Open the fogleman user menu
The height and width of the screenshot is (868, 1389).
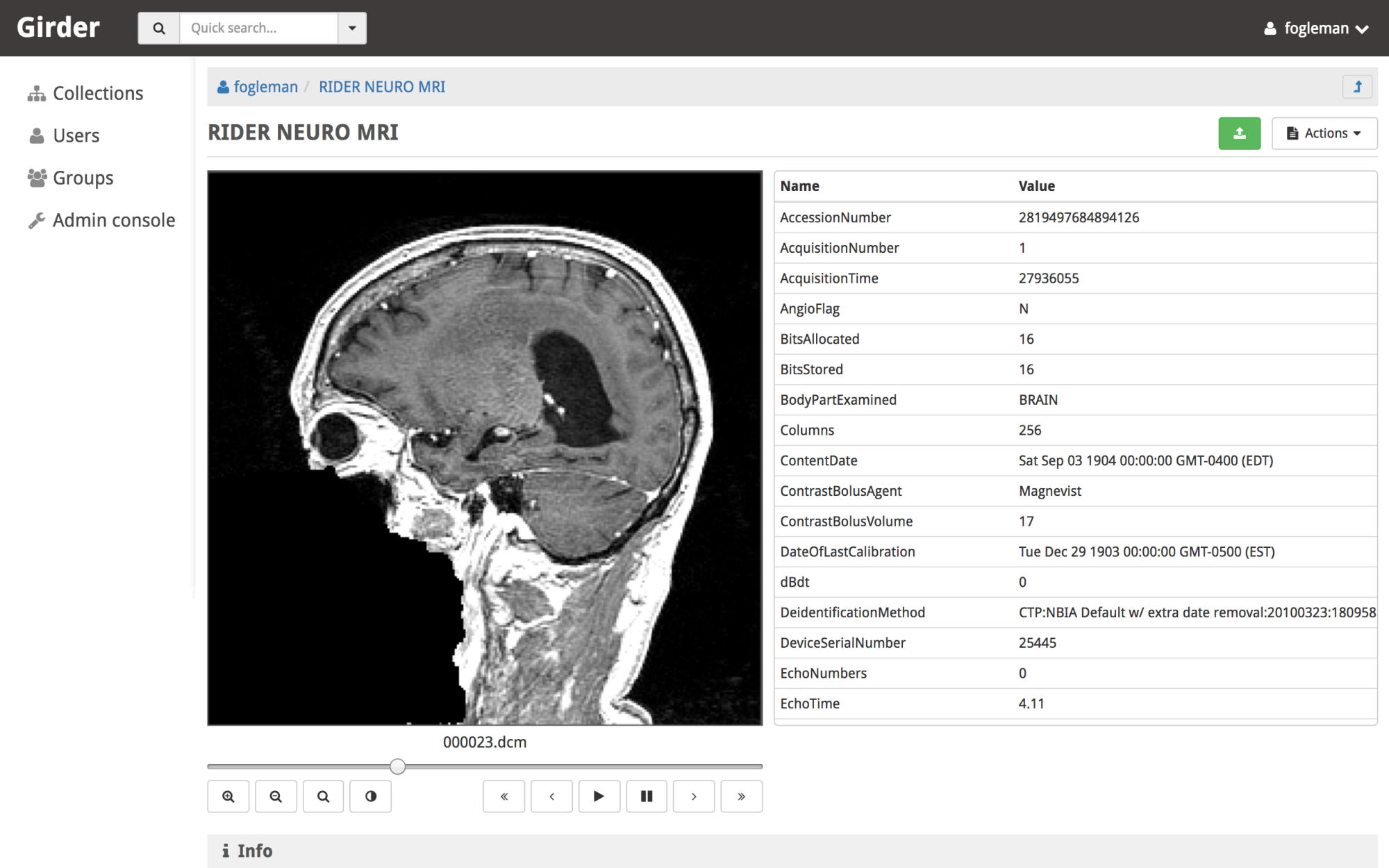tap(1315, 28)
